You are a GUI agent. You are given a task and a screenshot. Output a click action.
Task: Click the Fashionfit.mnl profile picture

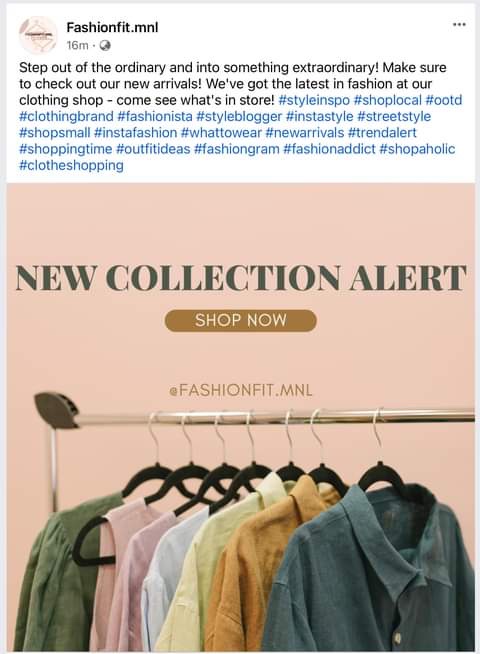38,35
